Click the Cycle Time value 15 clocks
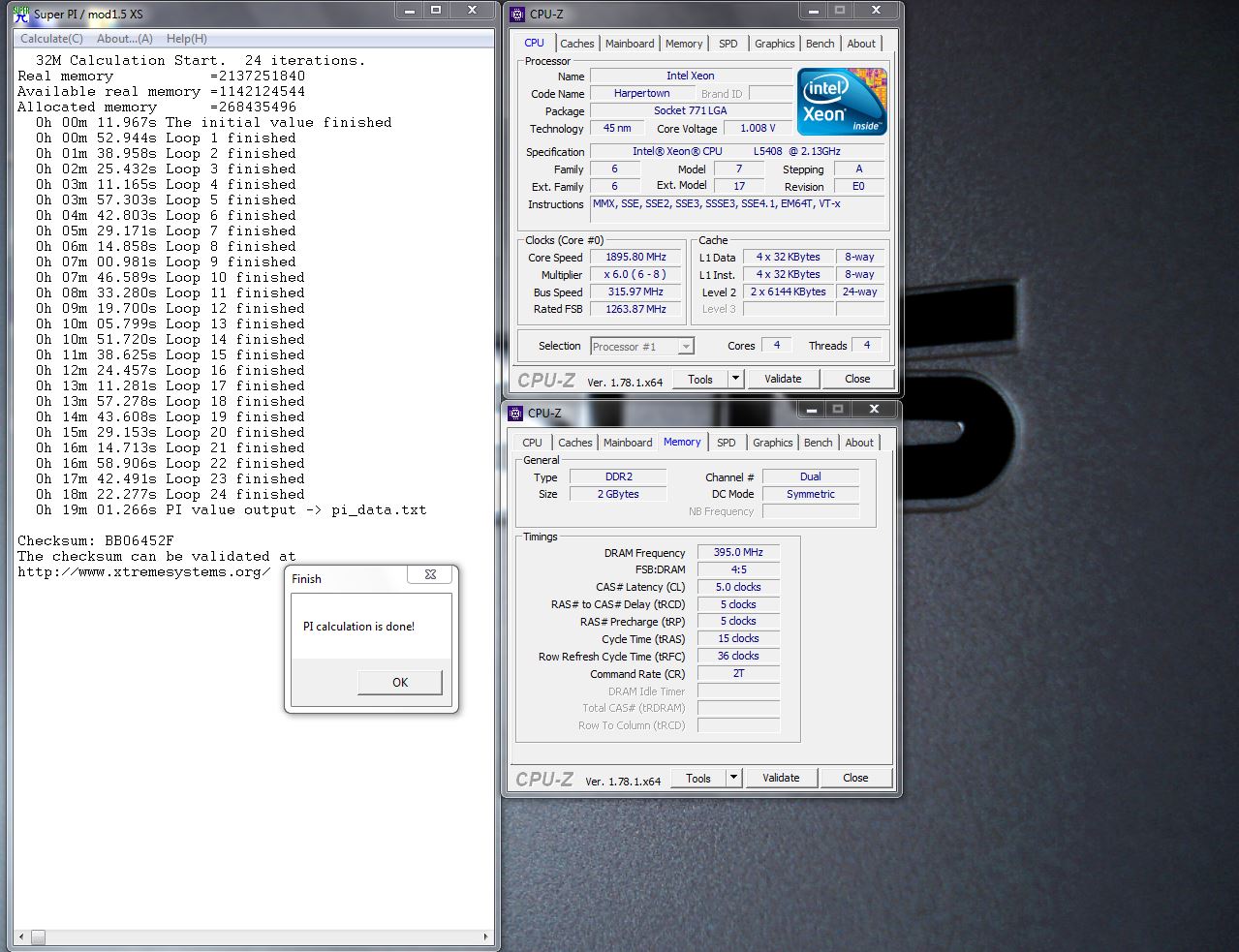This screenshot has width=1239, height=952. [x=738, y=639]
